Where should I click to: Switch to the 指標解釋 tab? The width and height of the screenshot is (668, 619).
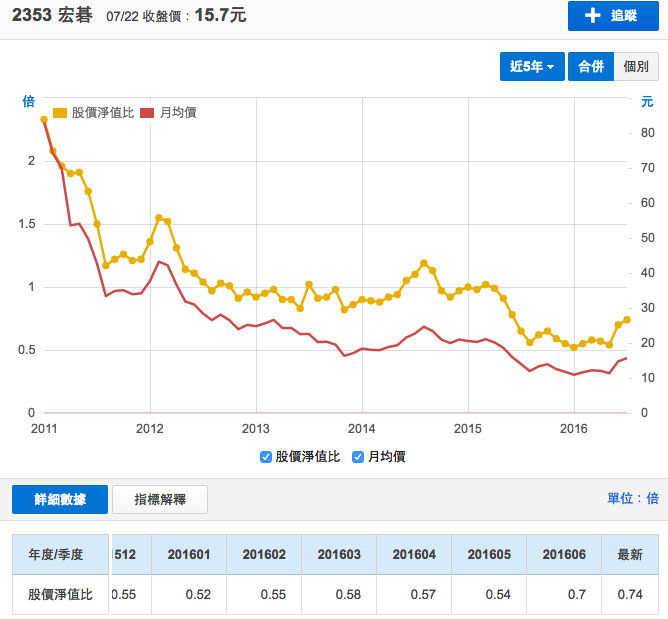tap(159, 499)
